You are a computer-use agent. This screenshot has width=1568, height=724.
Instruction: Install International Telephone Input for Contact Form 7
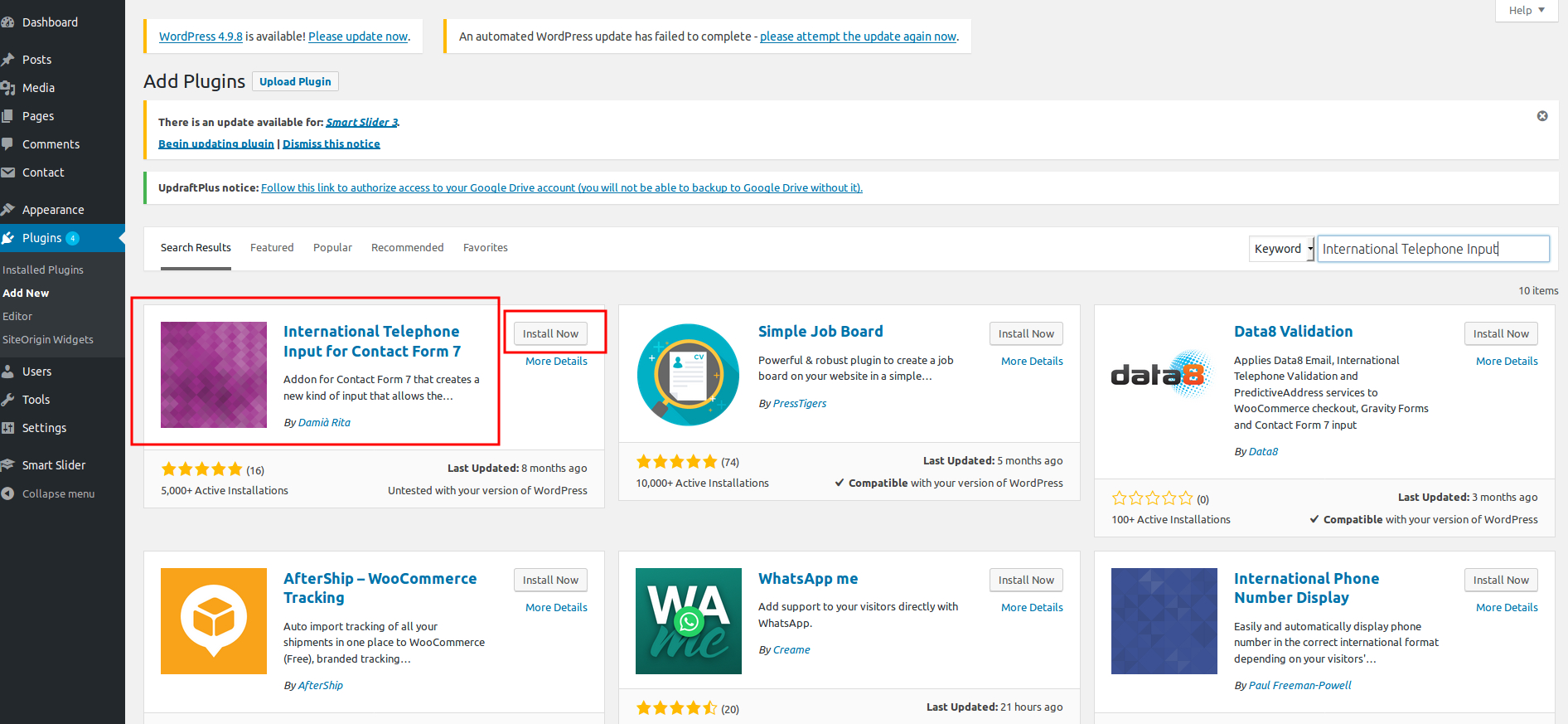[550, 333]
